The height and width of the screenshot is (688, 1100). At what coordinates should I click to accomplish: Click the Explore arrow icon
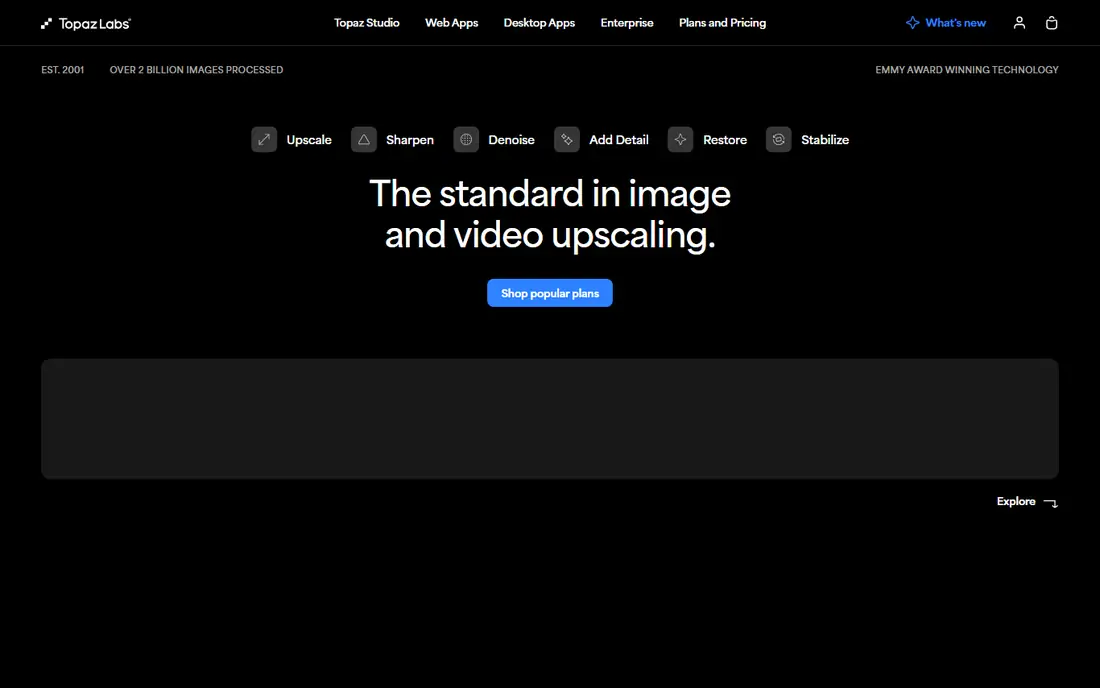click(1050, 502)
